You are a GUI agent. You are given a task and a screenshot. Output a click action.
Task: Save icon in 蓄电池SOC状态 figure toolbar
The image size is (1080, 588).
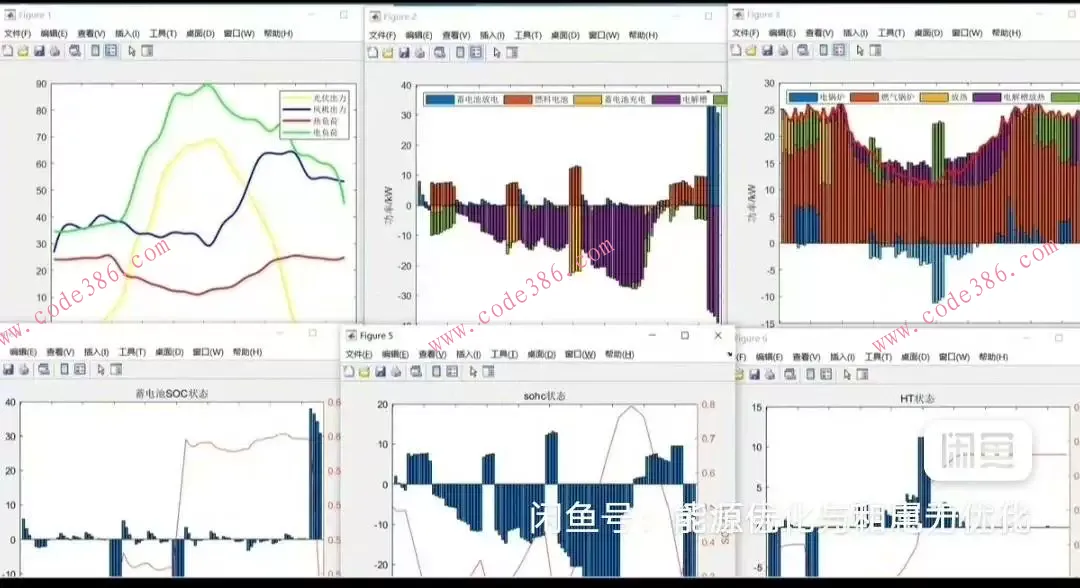pos(8,370)
